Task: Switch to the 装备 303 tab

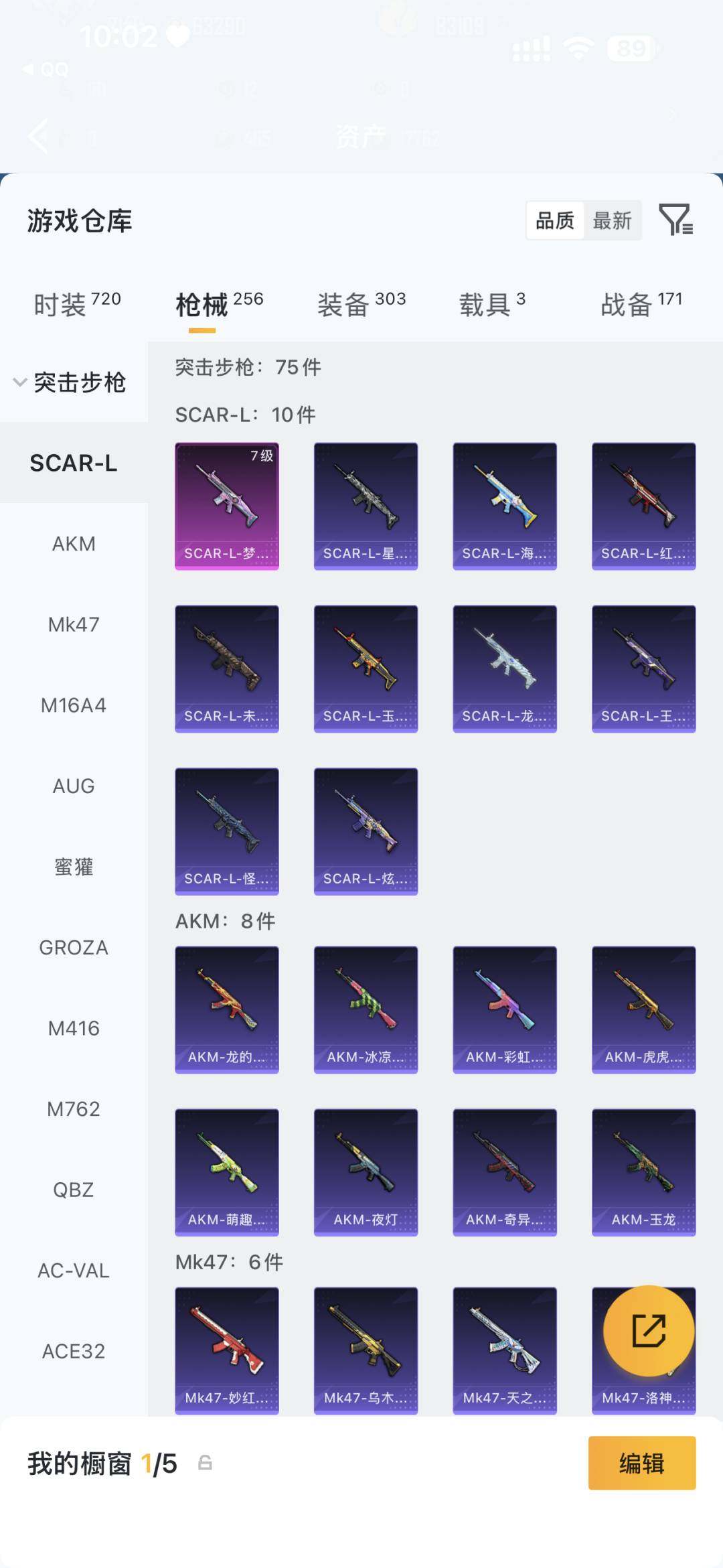Action: pos(361,304)
